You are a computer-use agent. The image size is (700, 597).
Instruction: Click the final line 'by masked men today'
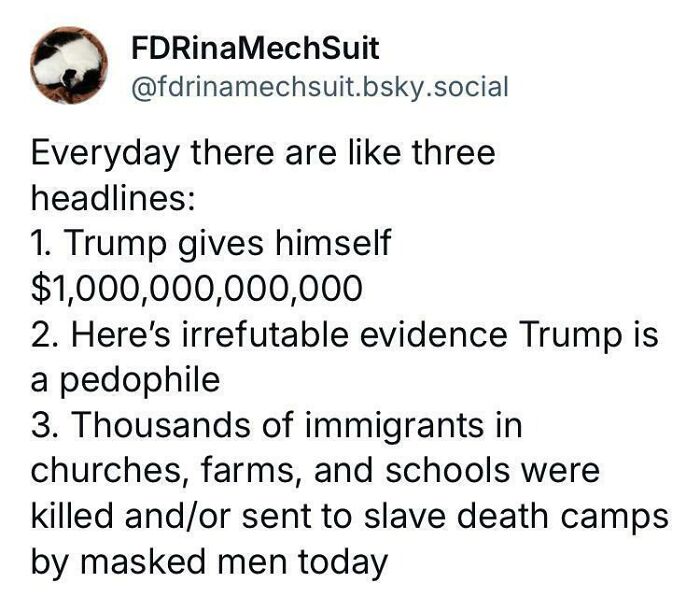tap(209, 562)
